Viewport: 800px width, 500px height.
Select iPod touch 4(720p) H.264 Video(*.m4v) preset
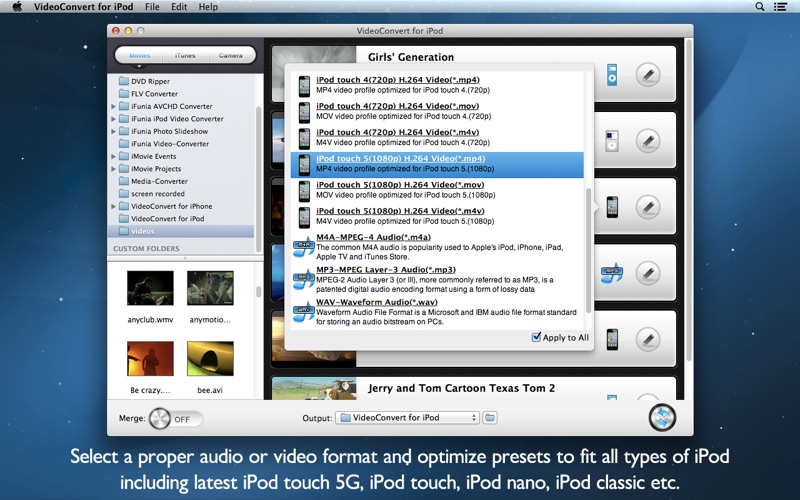point(437,137)
